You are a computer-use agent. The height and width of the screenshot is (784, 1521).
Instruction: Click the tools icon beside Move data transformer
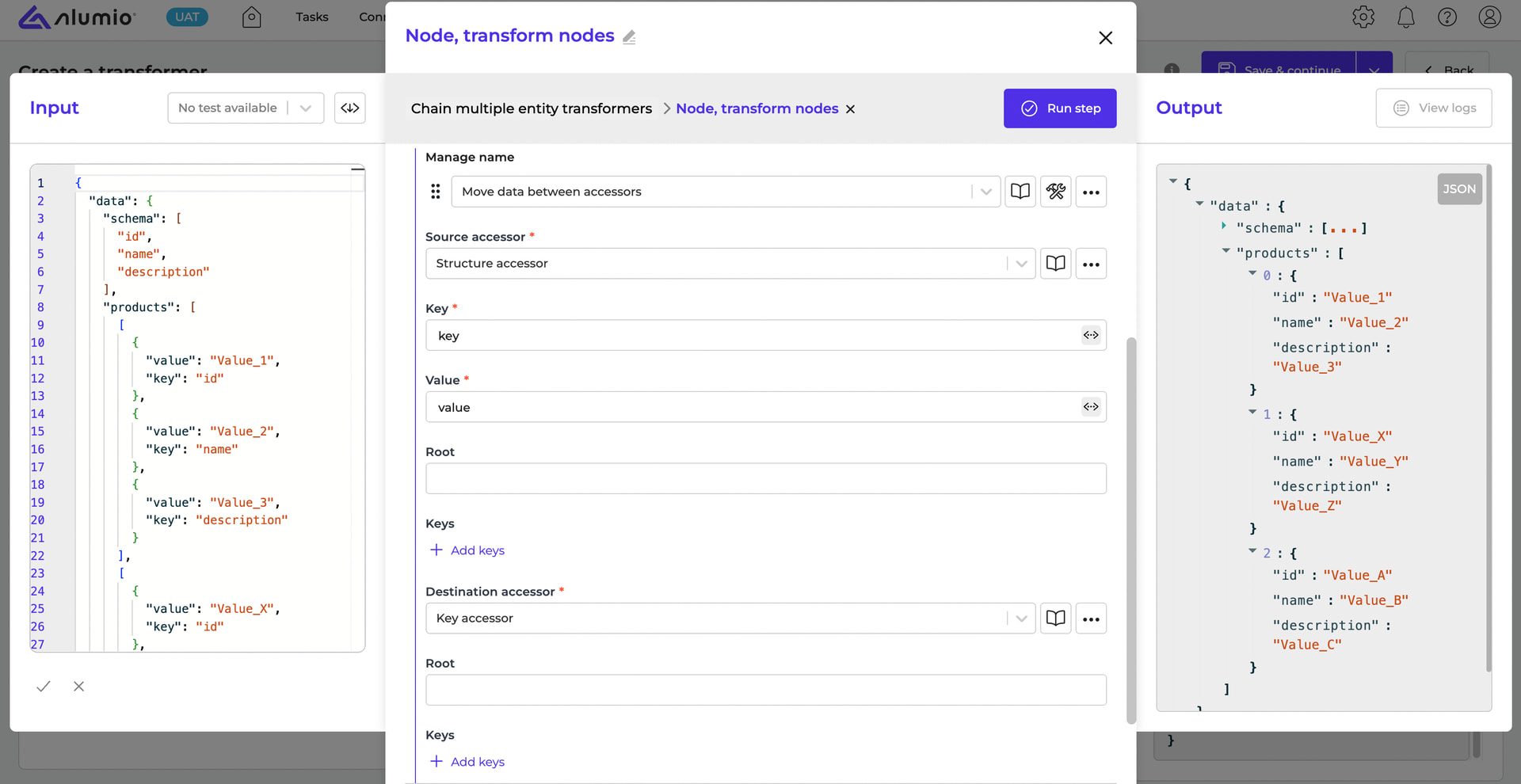[x=1056, y=192]
